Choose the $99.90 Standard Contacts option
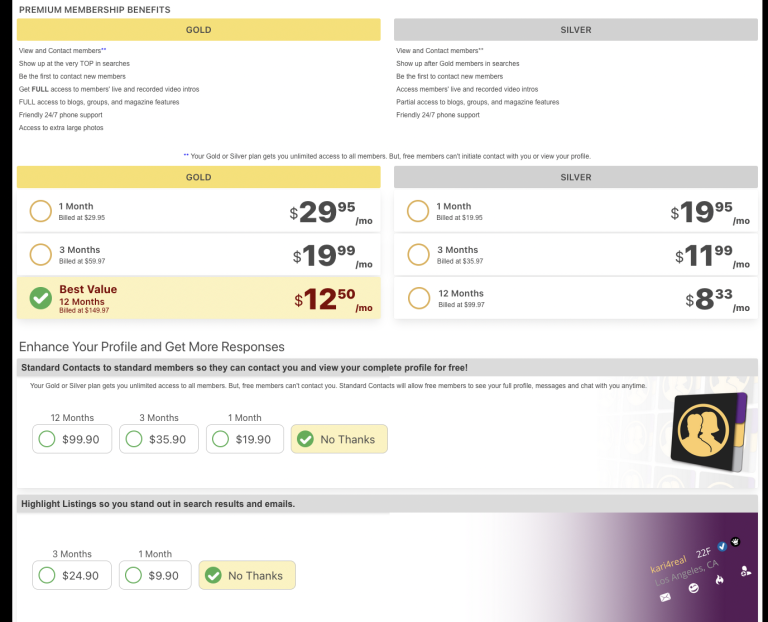The width and height of the screenshot is (768, 622). click(x=47, y=439)
